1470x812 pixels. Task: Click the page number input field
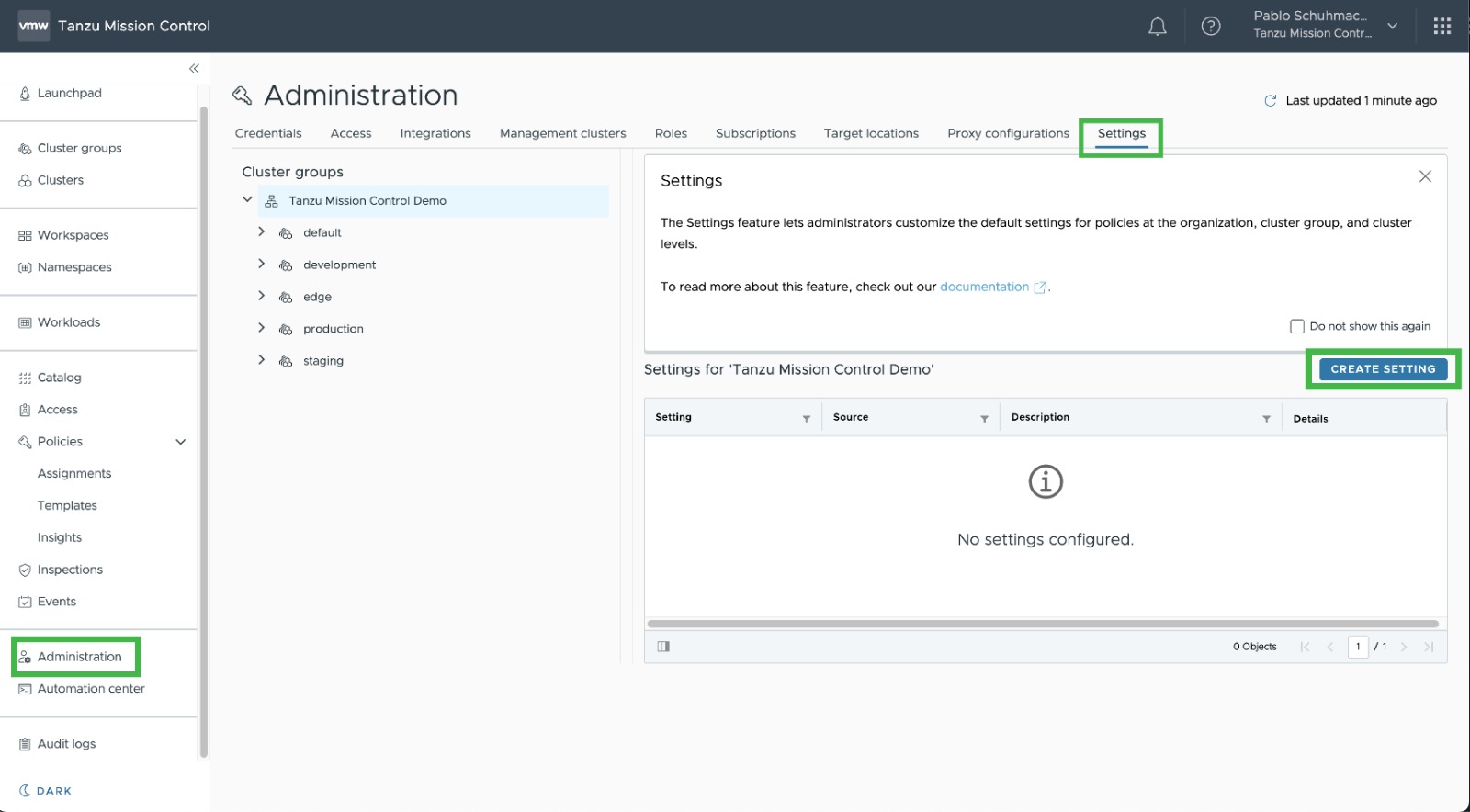coord(1358,647)
